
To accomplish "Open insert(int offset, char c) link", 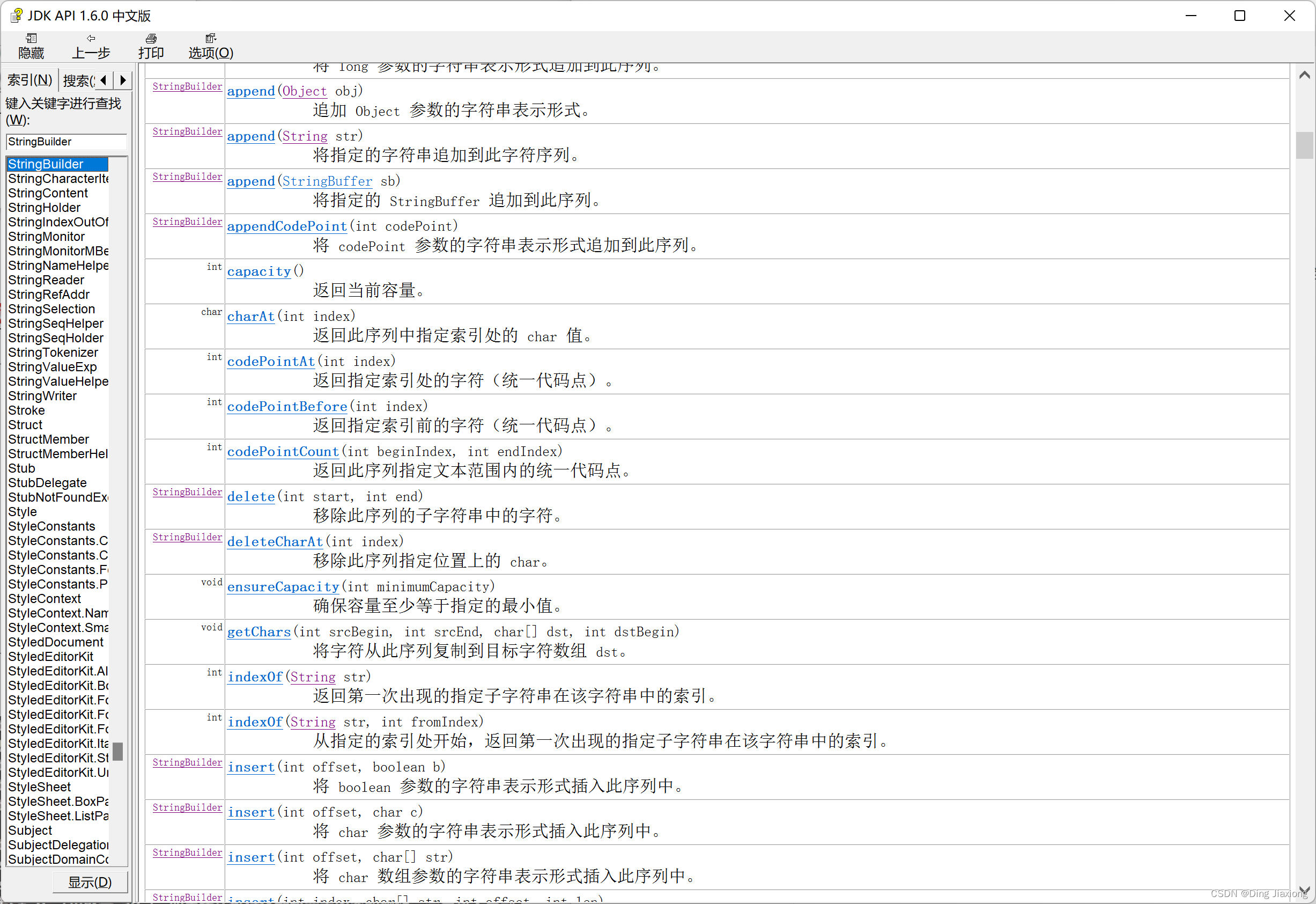I will pyautogui.click(x=251, y=812).
